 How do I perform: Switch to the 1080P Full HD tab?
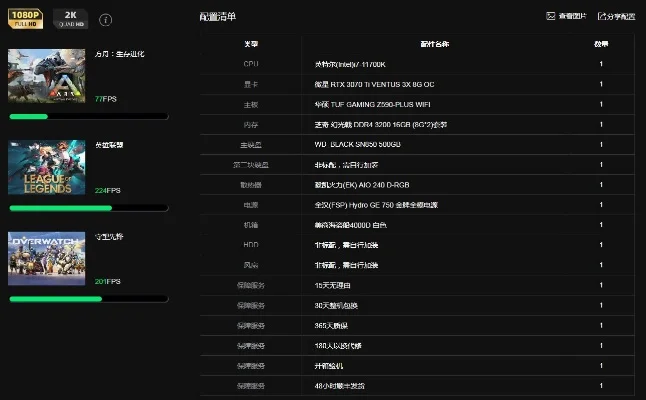(x=26, y=19)
